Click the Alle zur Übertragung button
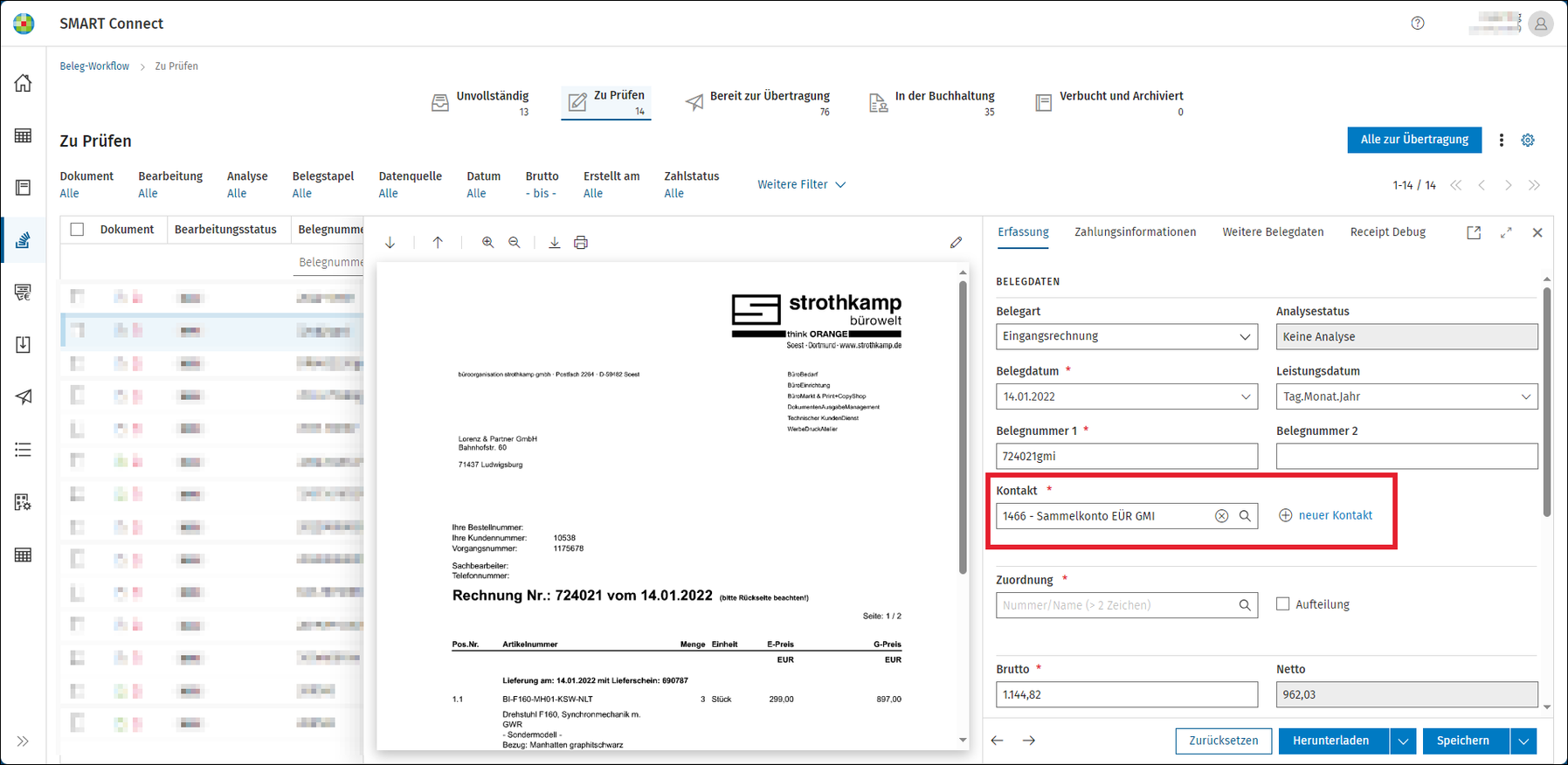Screen dimensions: 1568x765 1414,140
